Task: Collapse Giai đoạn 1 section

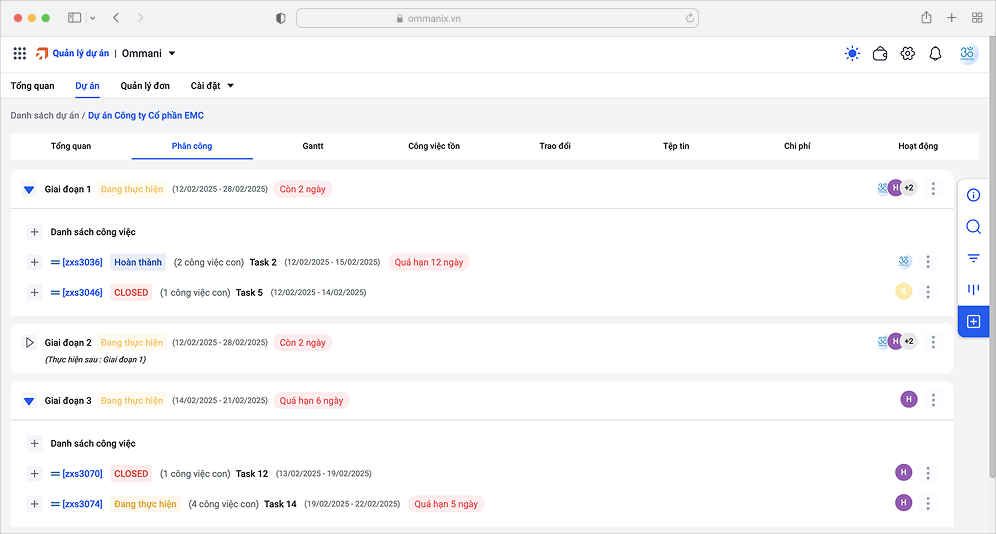Action: pos(29,189)
